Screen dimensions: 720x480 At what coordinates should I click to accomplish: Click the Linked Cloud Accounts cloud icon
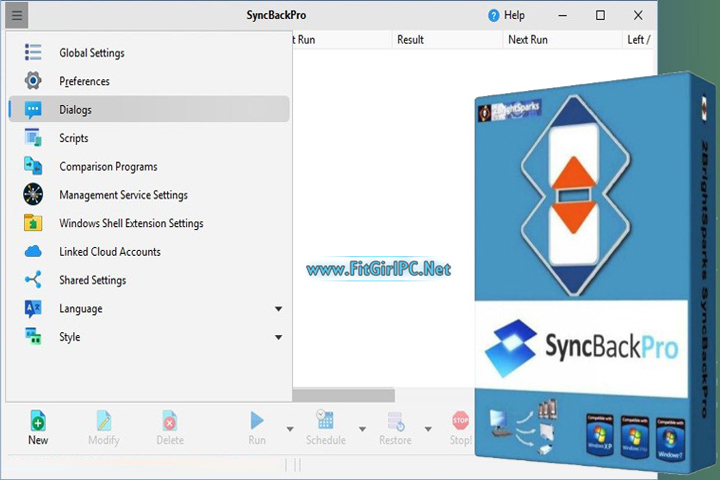[x=33, y=252]
